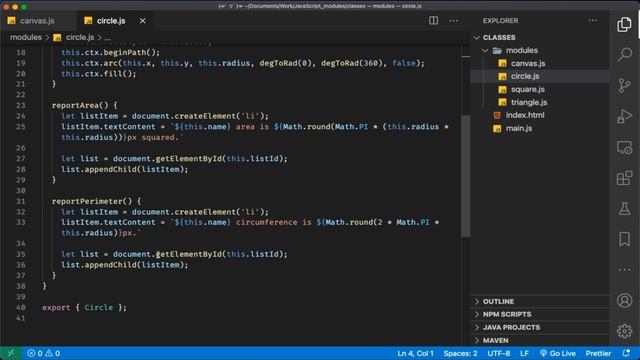Open the Remote Explorer view

click(624, 147)
